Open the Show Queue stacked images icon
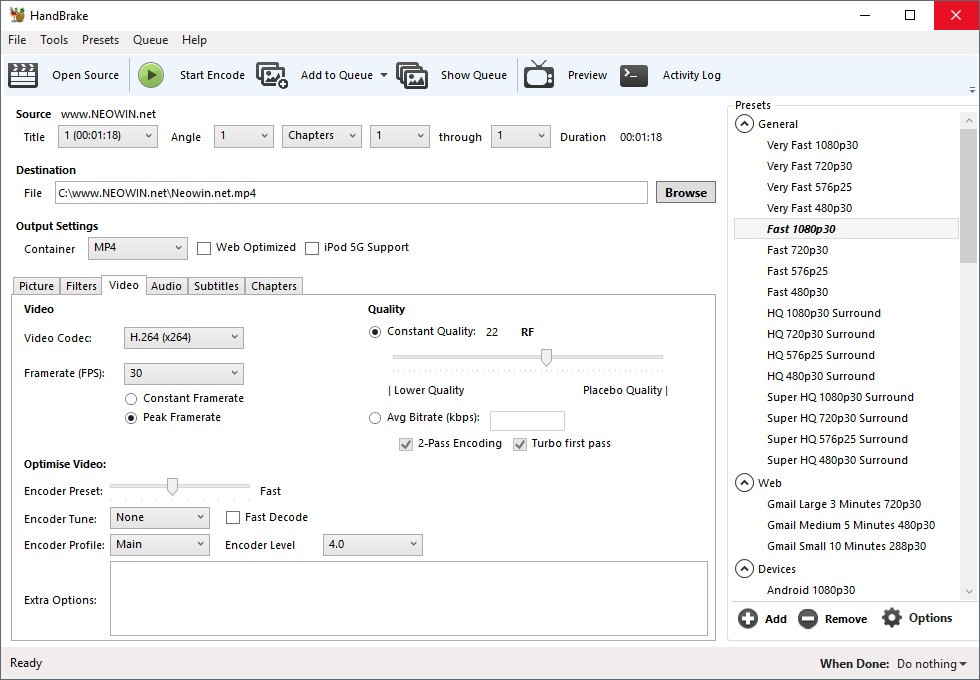 [x=412, y=75]
